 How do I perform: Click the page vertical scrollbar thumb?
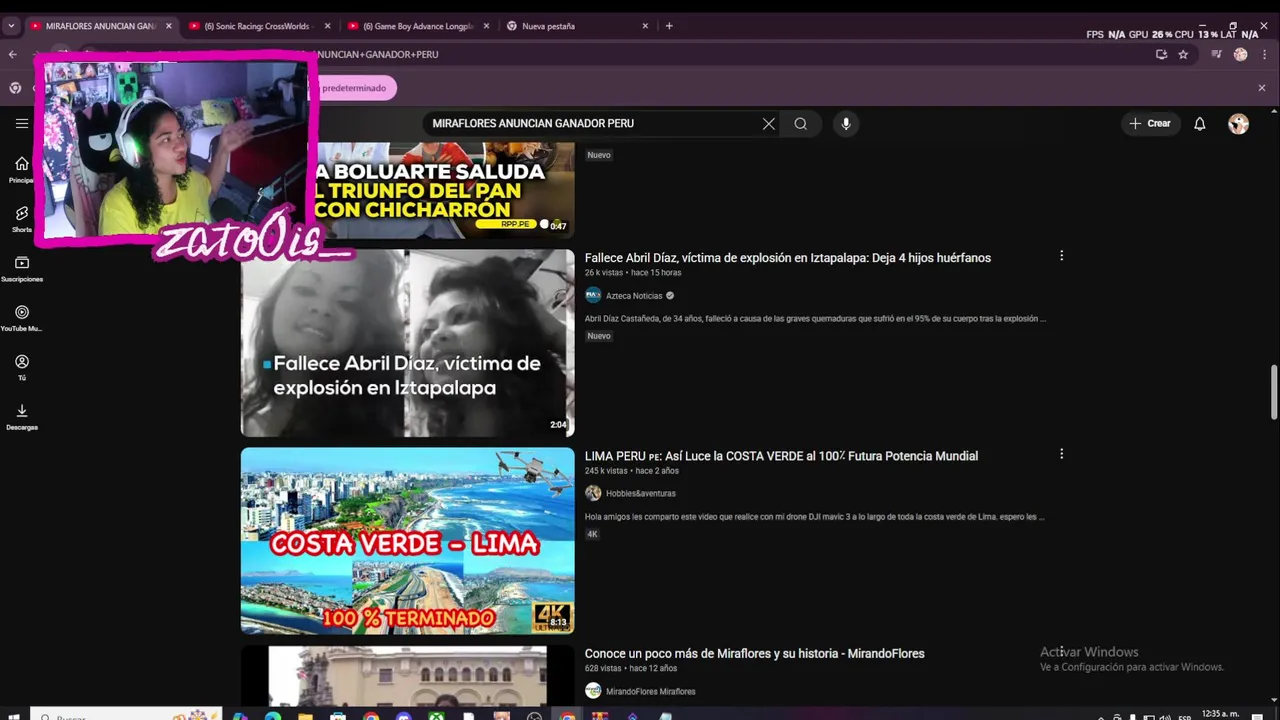(1273, 393)
